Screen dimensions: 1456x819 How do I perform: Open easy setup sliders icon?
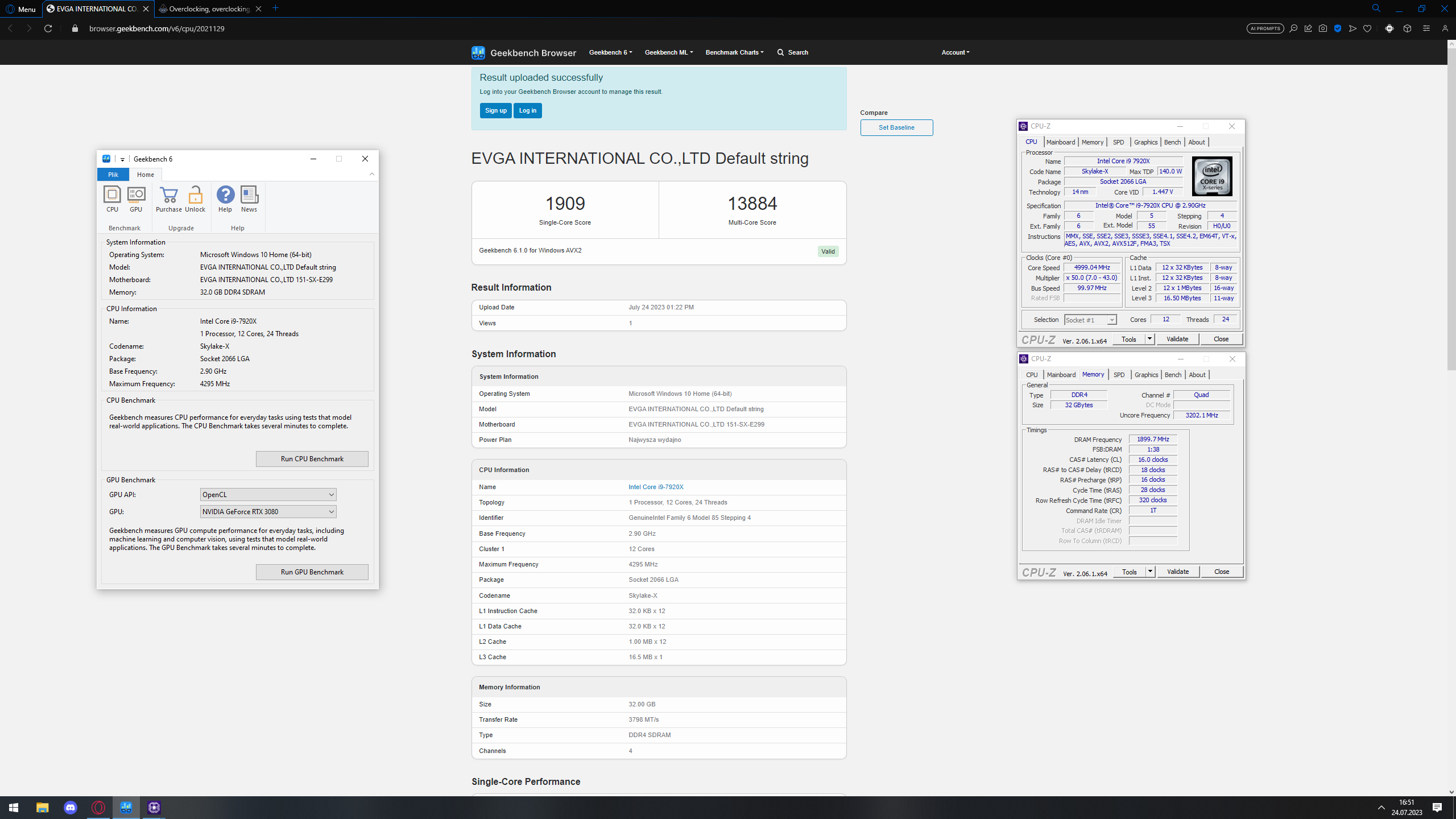tap(1426, 28)
